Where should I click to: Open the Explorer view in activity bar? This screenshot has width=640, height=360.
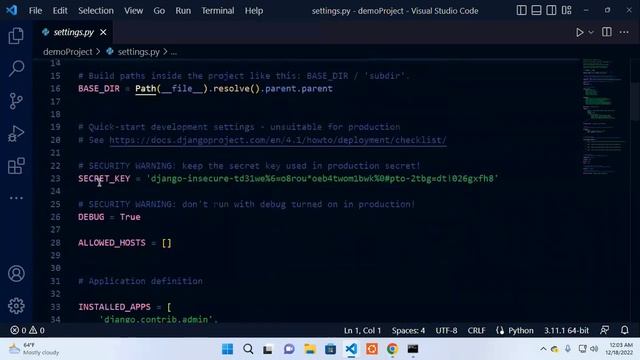tap(16, 36)
